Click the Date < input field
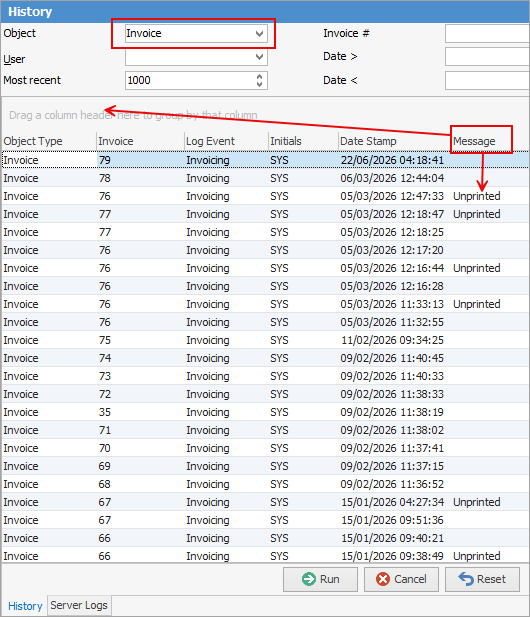The width and height of the screenshot is (530, 617). tap(487, 81)
